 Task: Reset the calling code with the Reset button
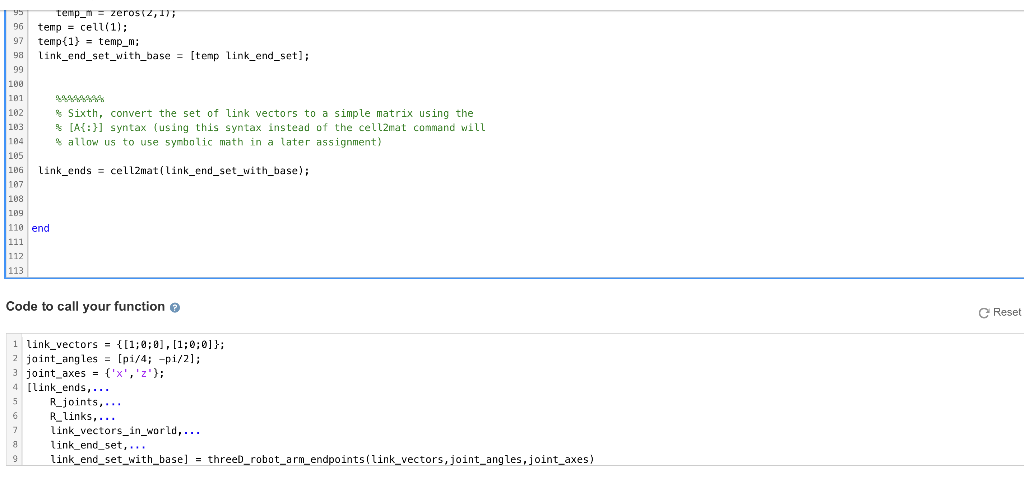[x=1000, y=313]
